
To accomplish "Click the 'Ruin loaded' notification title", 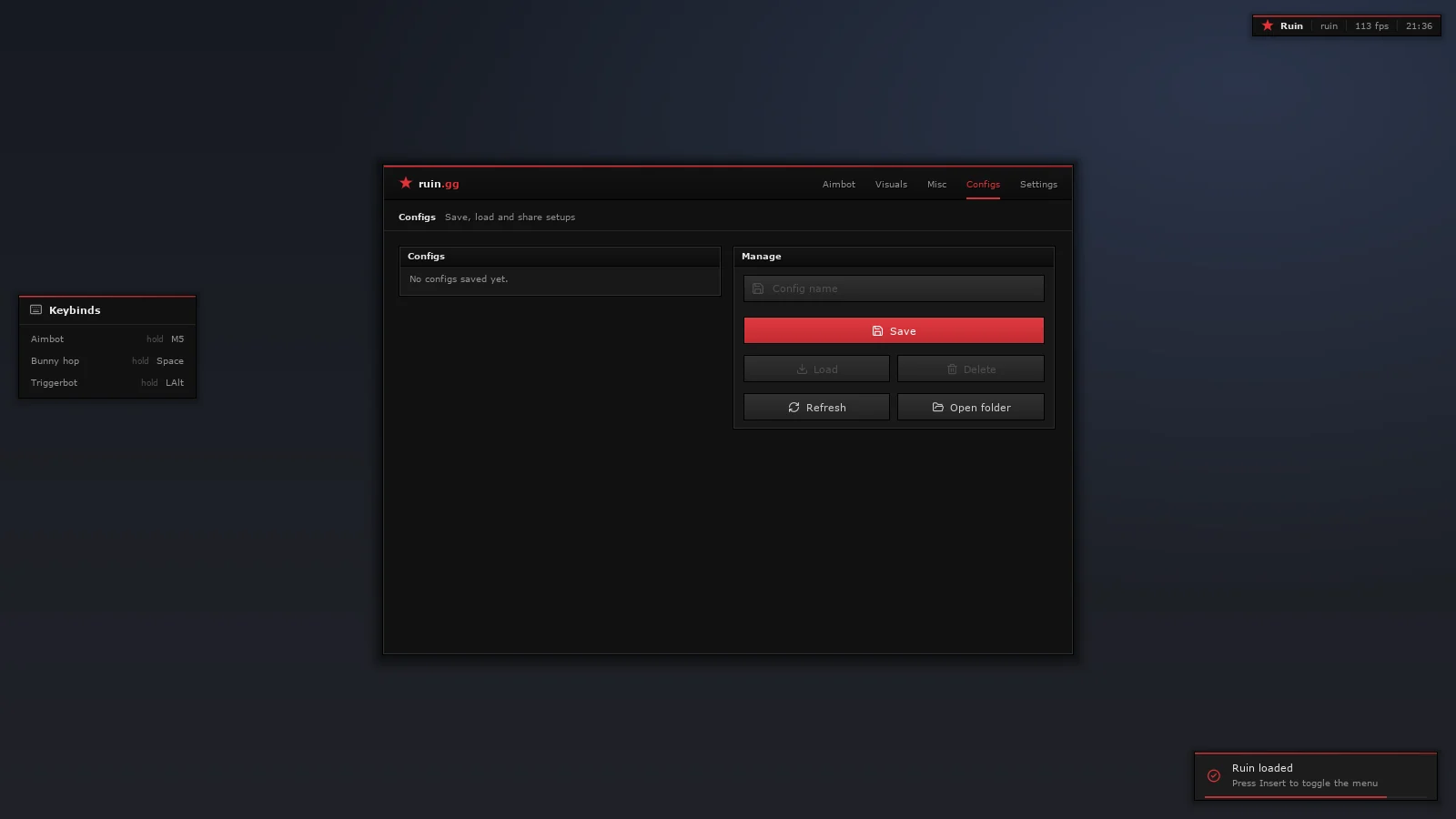I will tap(1262, 768).
